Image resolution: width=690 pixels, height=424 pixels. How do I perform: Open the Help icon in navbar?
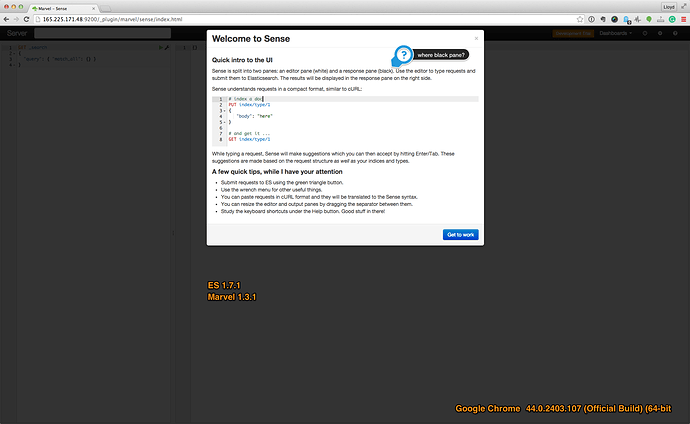(675, 33)
